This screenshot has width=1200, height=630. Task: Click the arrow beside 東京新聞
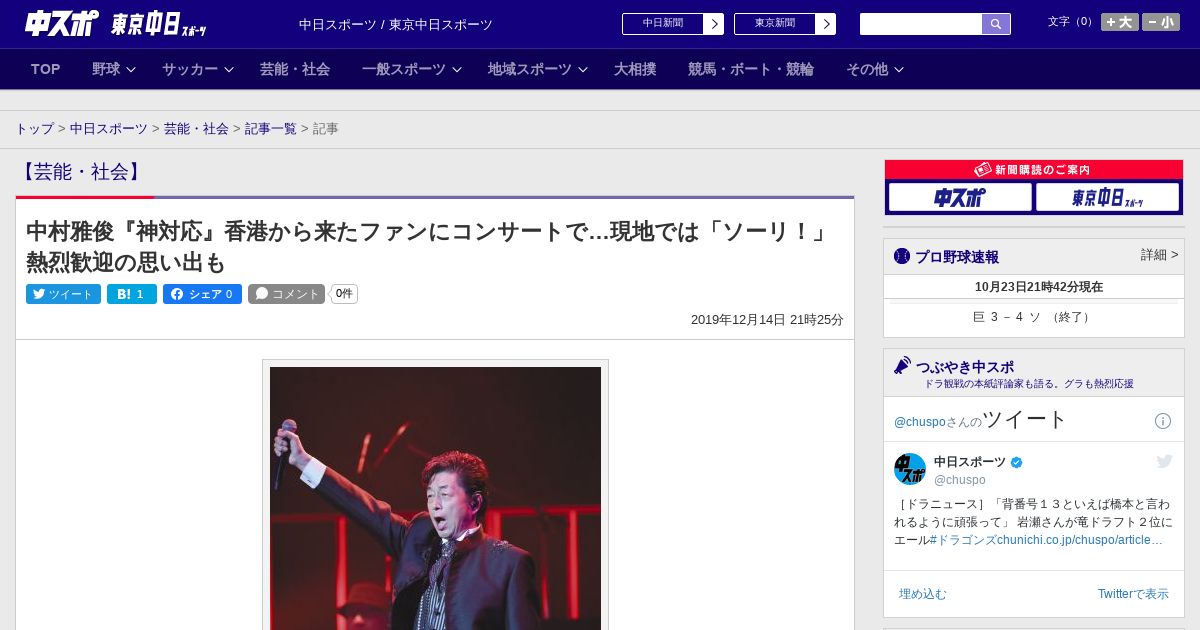pyautogui.click(x=826, y=24)
